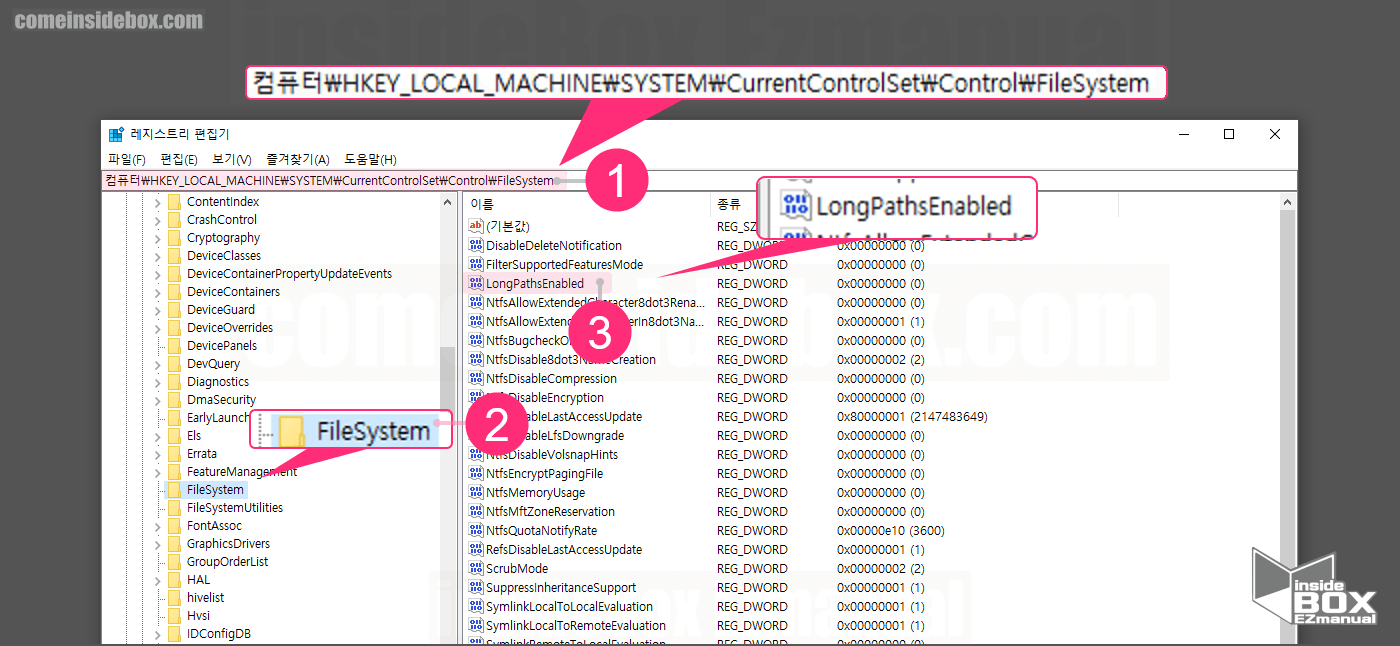Image resolution: width=1400 pixels, height=646 pixels.
Task: Select the DeviceContainerPropertyUpdateEvents key
Action: click(289, 274)
